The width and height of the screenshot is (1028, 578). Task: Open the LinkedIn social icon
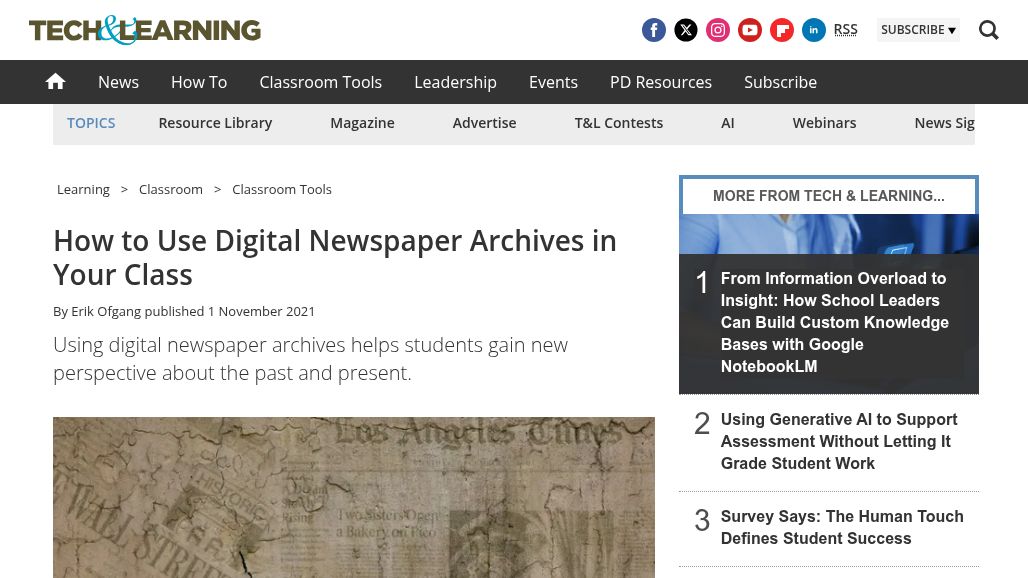tap(814, 30)
